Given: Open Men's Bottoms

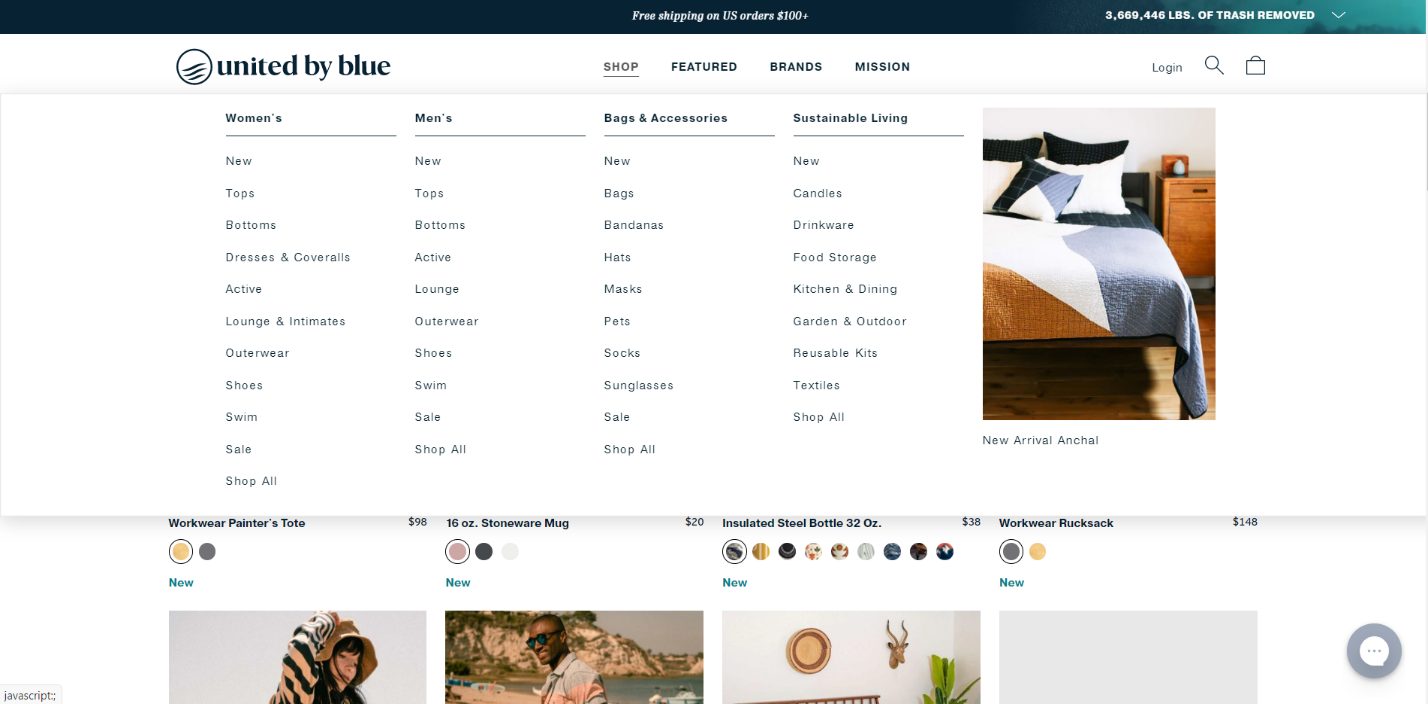Looking at the screenshot, I should [440, 225].
